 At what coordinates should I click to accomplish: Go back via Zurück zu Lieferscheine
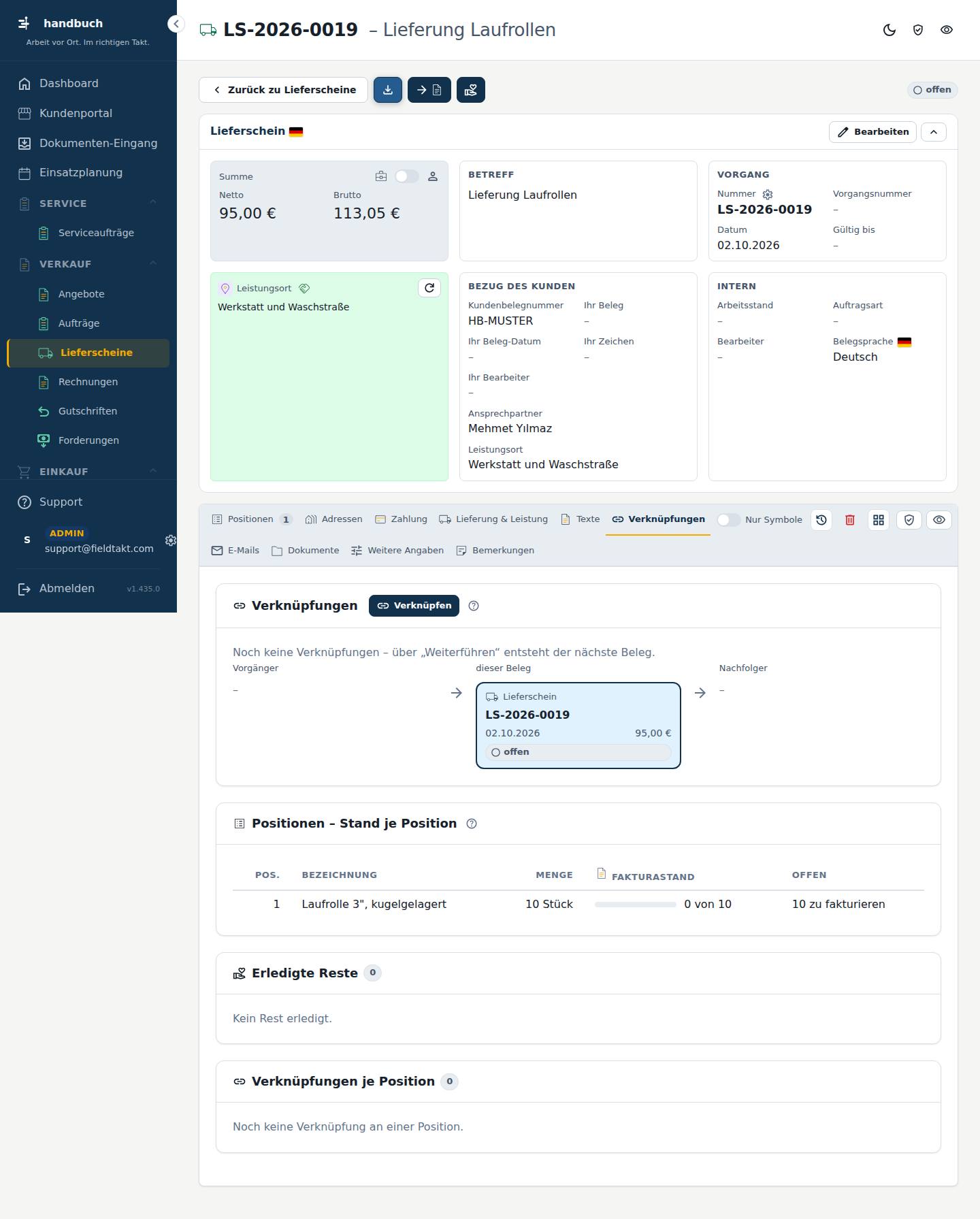pos(284,90)
